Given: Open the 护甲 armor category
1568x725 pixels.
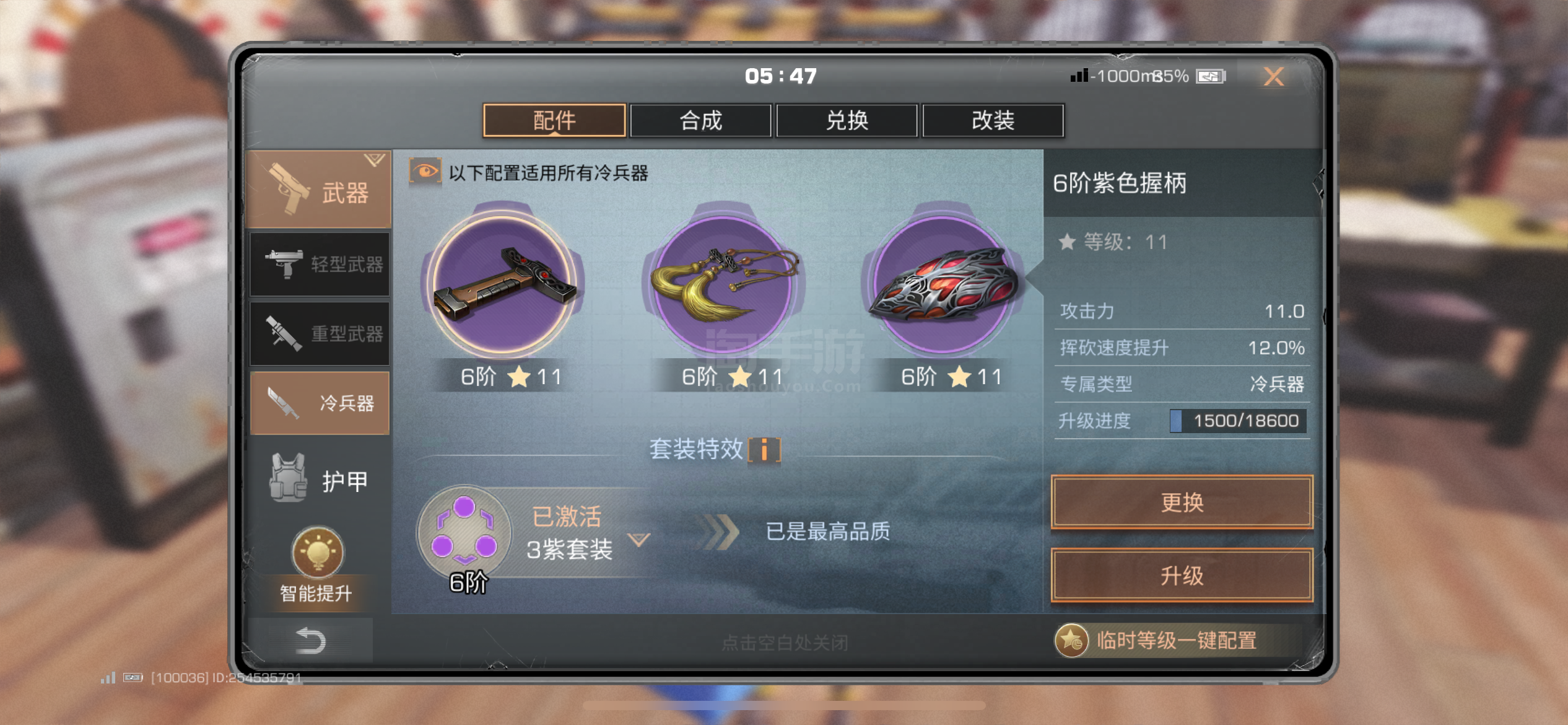Looking at the screenshot, I should pos(320,479).
